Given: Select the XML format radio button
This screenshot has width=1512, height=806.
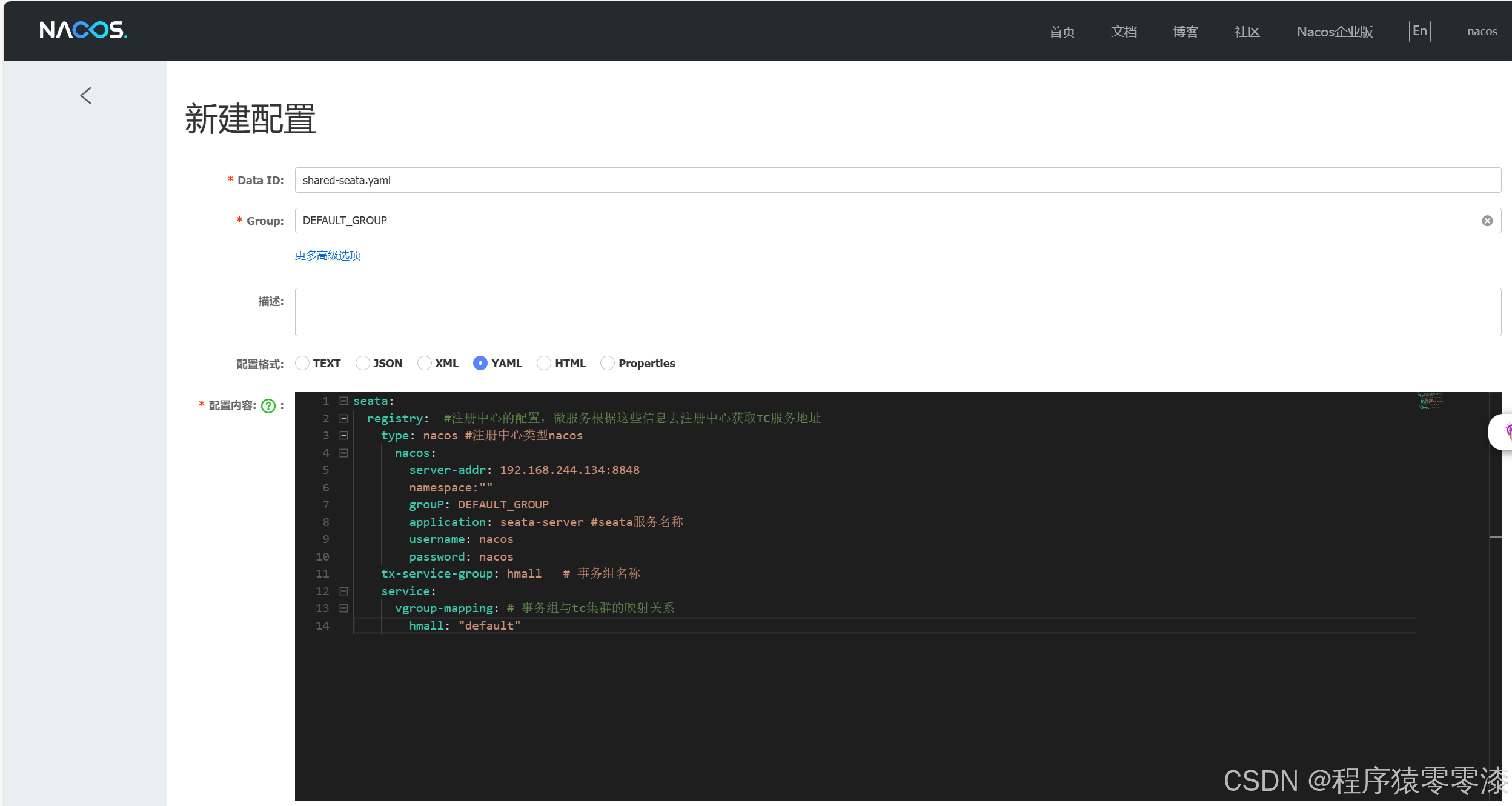Looking at the screenshot, I should pos(425,363).
